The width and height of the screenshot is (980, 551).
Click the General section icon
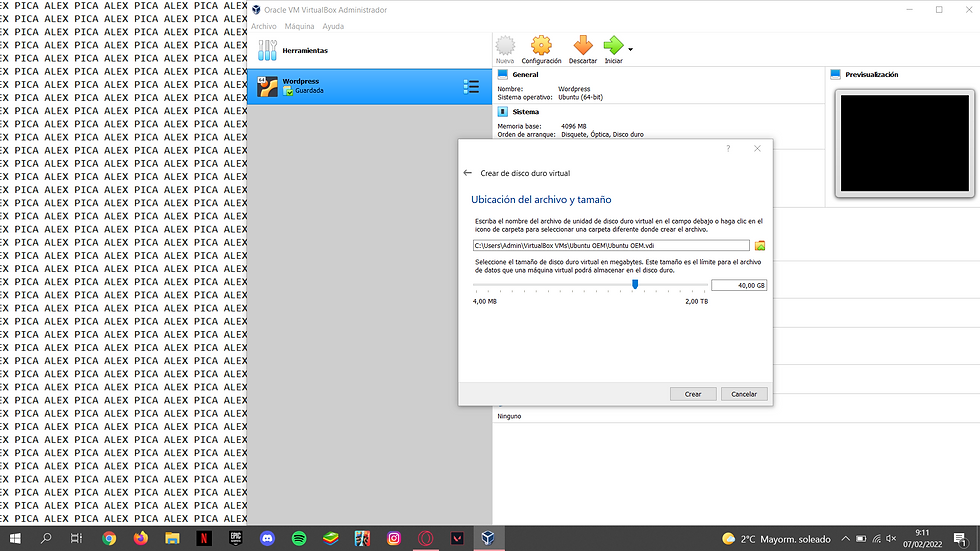(502, 74)
